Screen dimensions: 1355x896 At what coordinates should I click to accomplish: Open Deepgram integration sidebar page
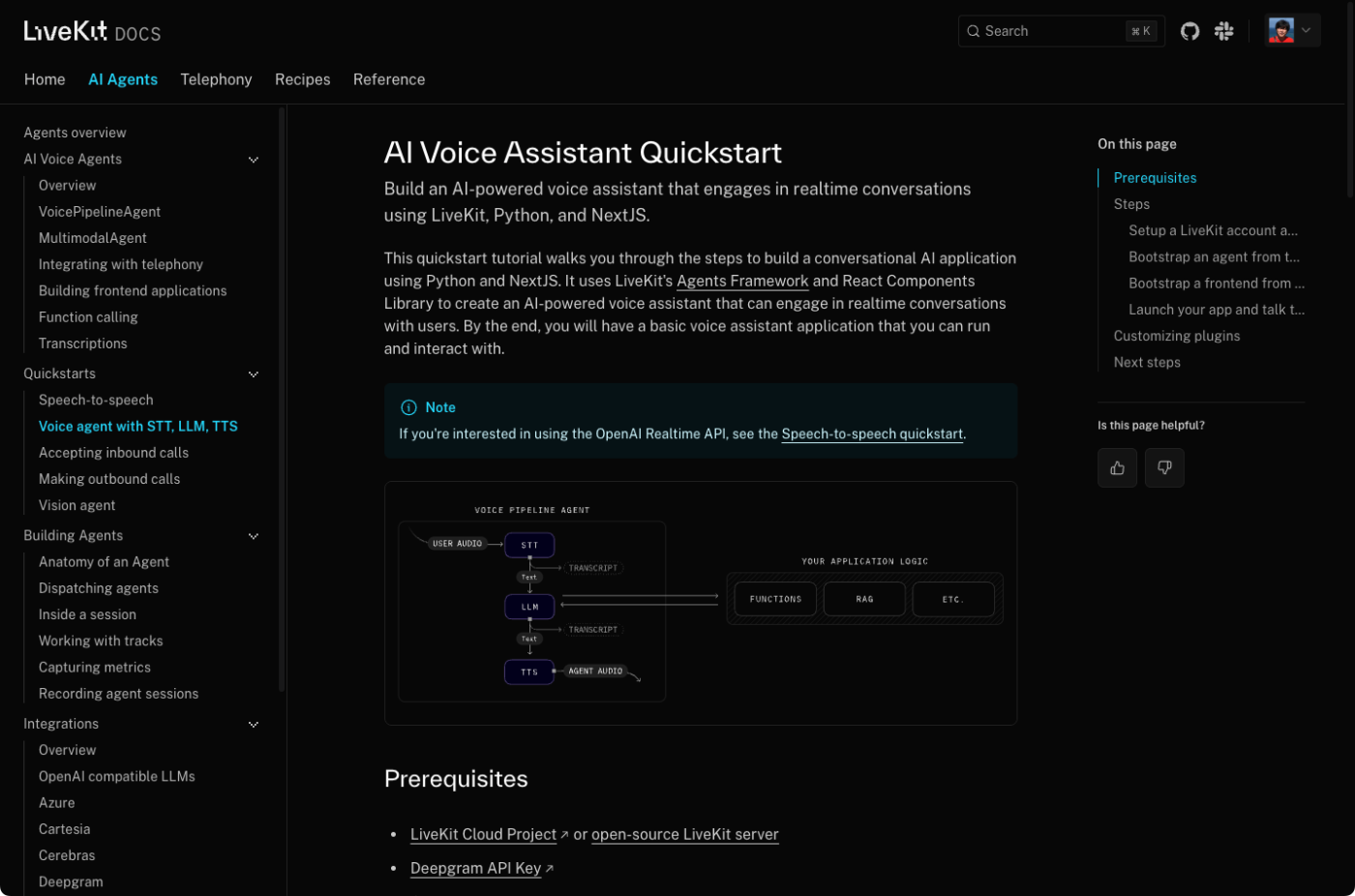[71, 881]
